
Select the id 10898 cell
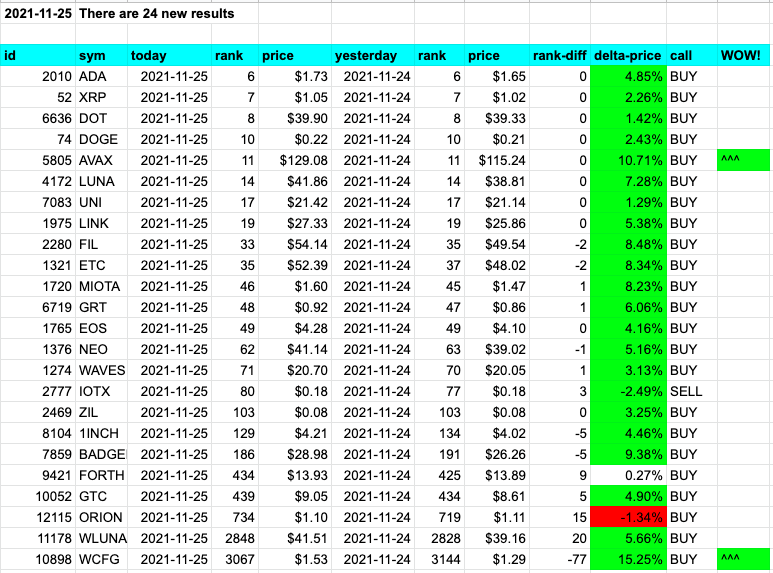(38, 559)
